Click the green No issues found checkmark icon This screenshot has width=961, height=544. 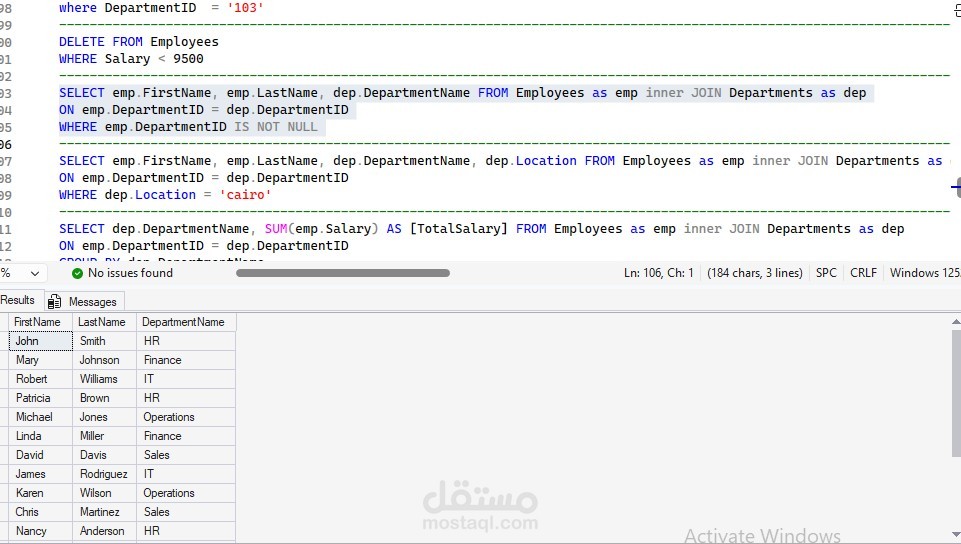[77, 273]
